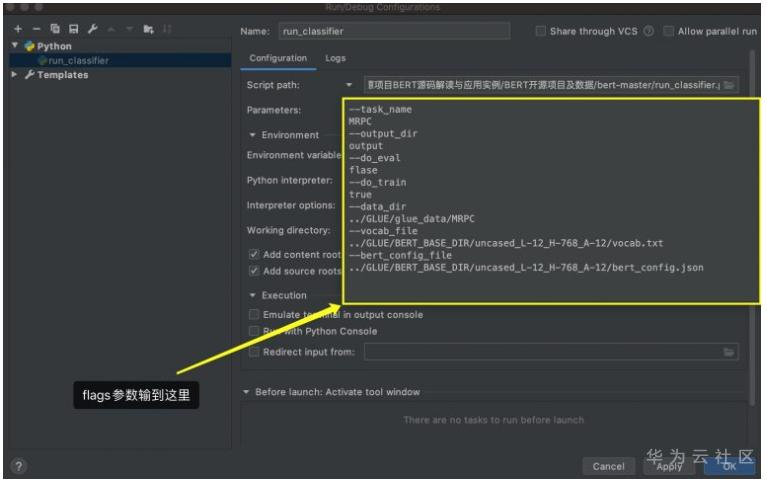Viewport: 767px width, 482px height.
Task: Sort configurations with the sort icon
Action: (167, 29)
